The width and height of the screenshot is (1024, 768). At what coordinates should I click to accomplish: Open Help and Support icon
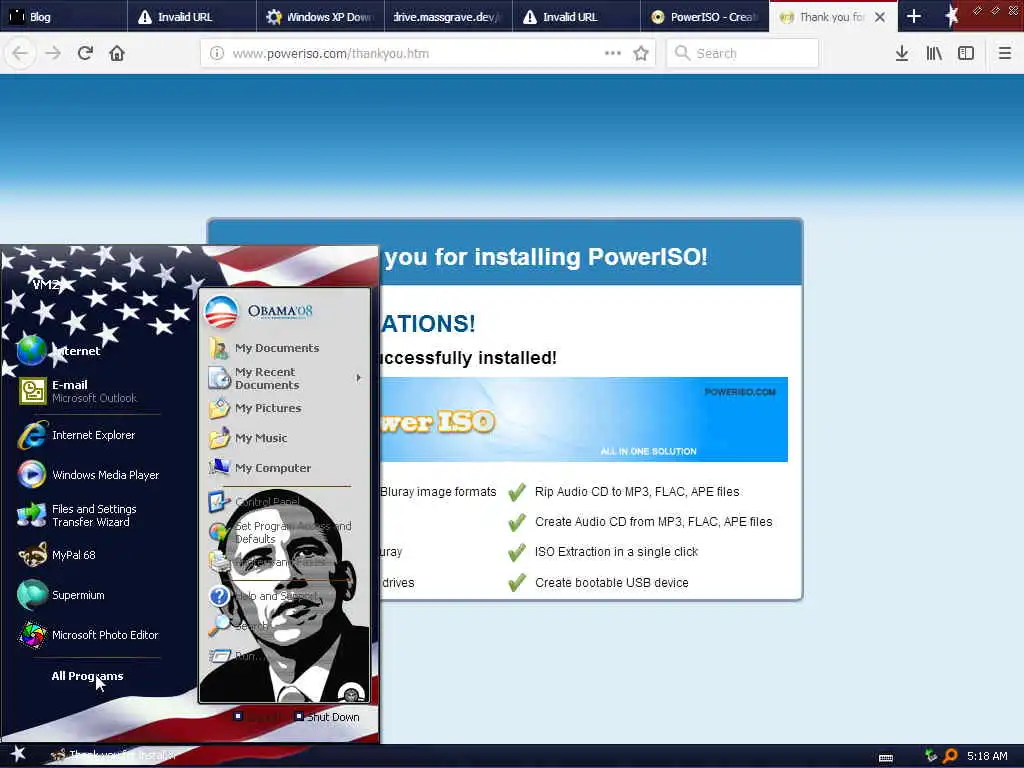coord(219,596)
